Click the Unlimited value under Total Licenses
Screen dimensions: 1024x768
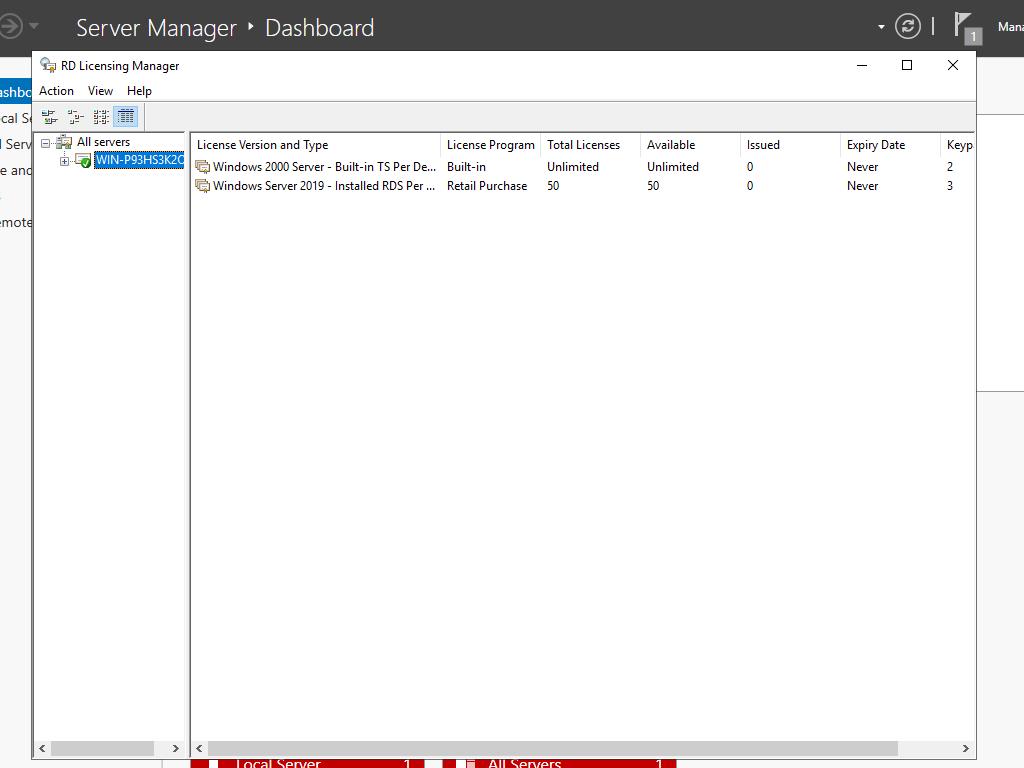[573, 167]
